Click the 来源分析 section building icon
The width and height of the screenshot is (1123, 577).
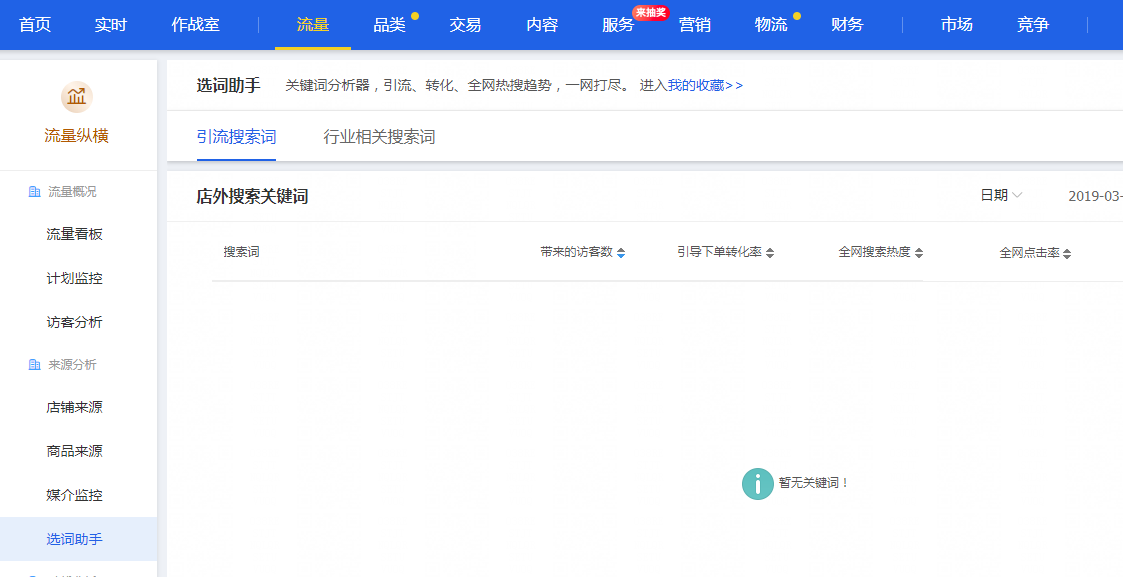(x=34, y=365)
